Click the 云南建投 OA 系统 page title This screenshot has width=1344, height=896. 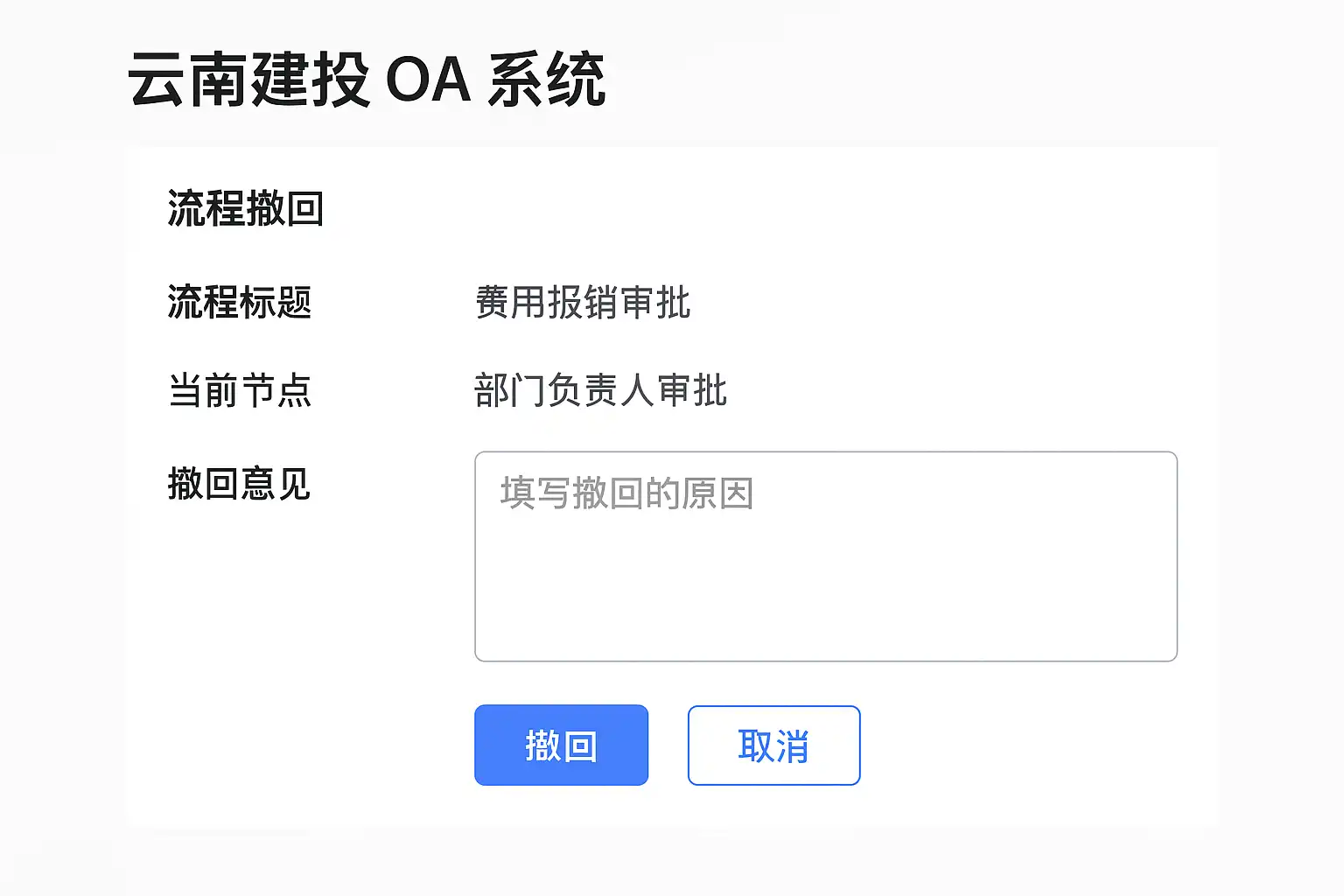click(367, 80)
